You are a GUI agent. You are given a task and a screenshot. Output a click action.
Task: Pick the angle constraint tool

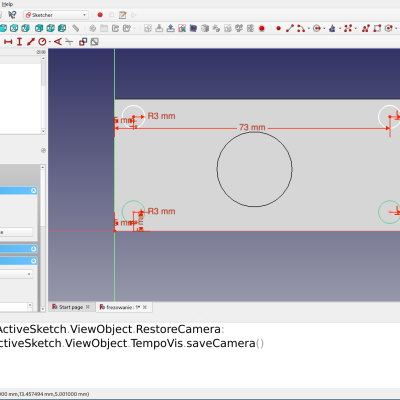(58, 42)
